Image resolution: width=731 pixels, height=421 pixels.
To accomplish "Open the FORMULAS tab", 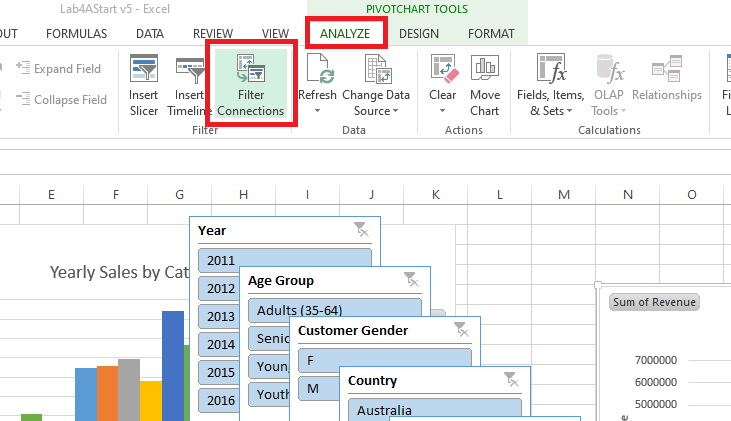I will coord(76,33).
